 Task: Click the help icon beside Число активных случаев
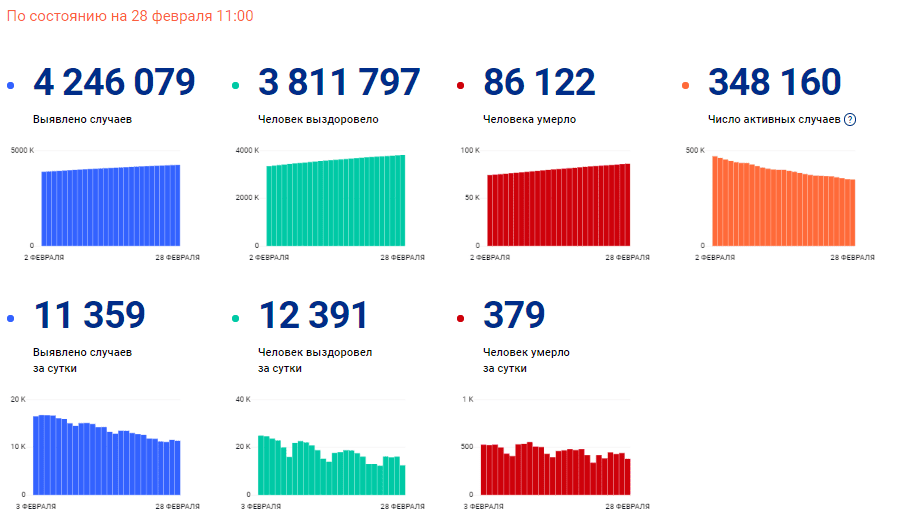850,120
